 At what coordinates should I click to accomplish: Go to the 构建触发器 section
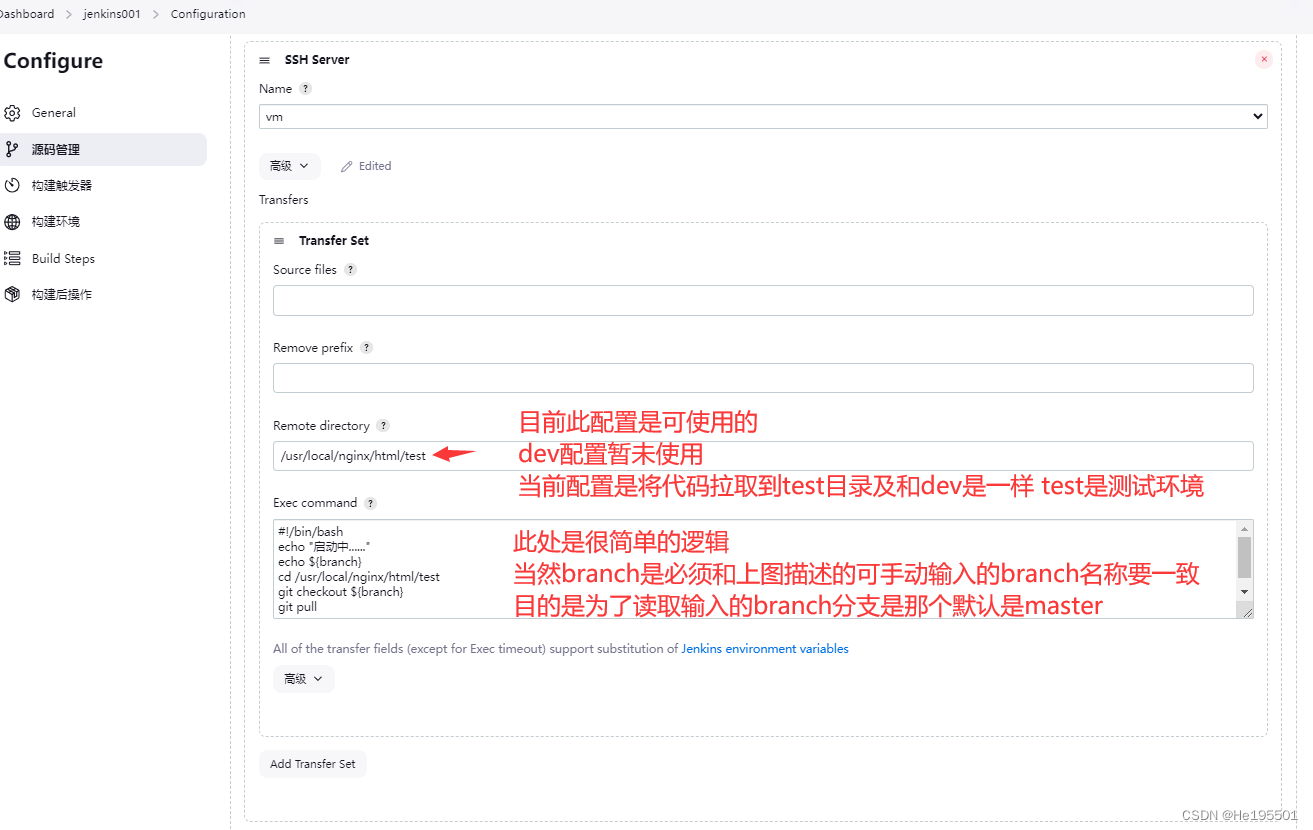tap(61, 185)
